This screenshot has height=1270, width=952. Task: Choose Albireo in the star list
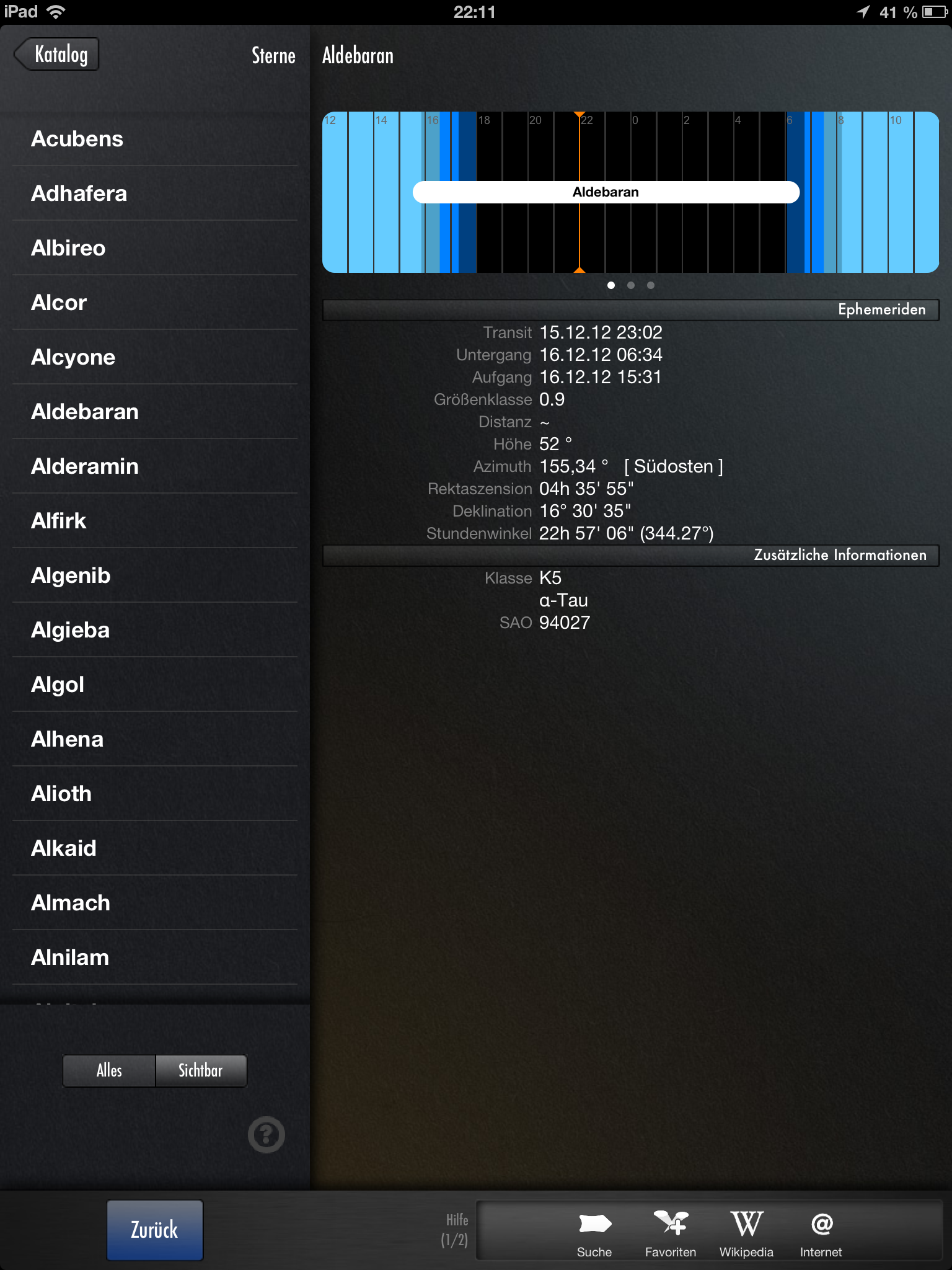68,248
